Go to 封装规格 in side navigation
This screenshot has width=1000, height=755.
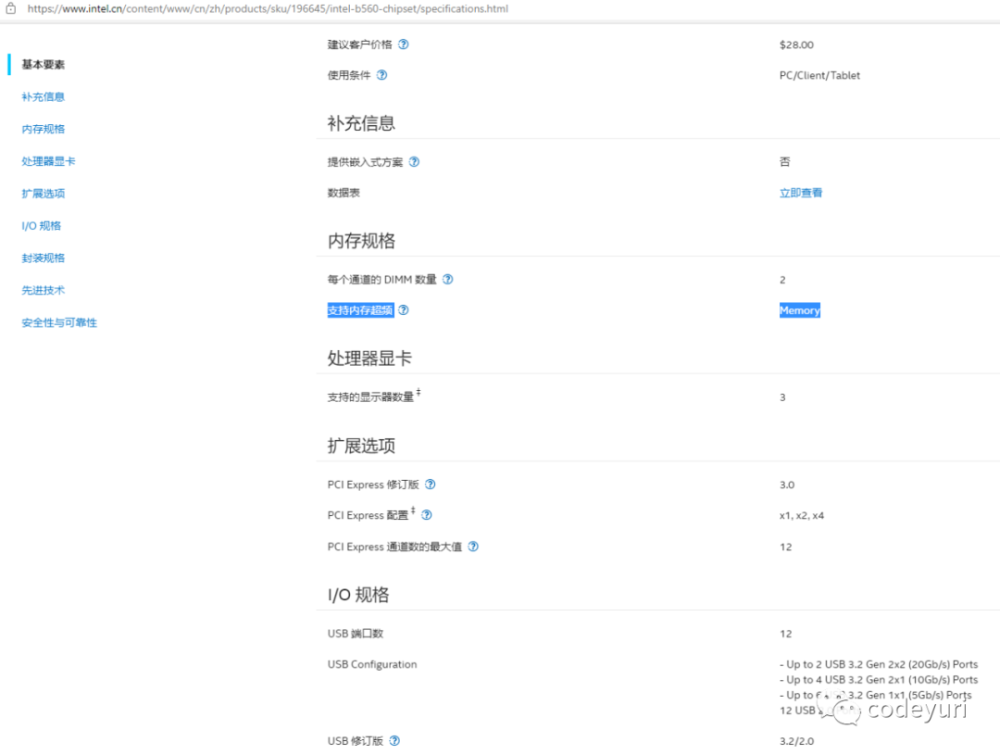[43, 258]
